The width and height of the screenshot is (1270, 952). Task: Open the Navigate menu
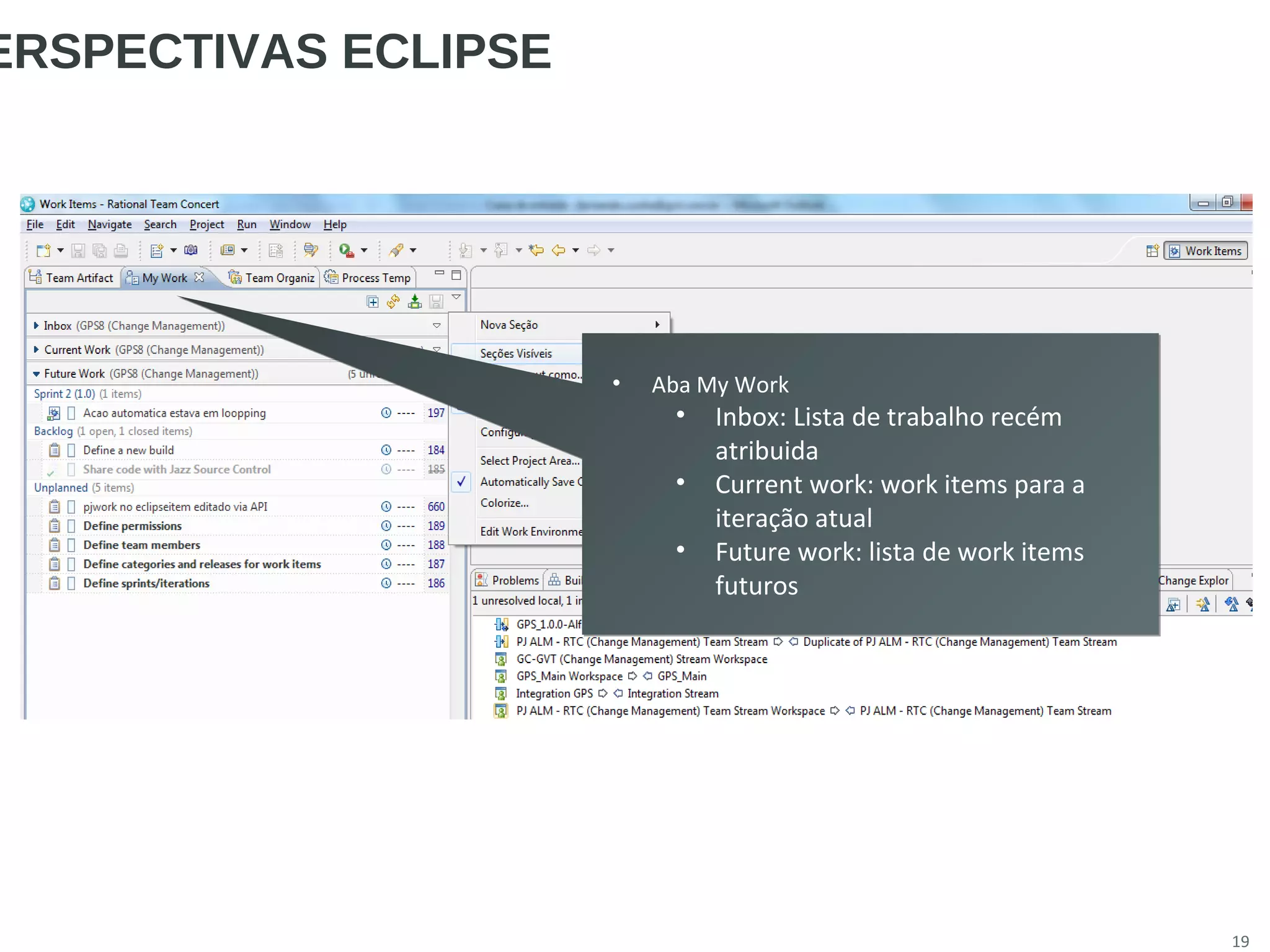click(110, 224)
